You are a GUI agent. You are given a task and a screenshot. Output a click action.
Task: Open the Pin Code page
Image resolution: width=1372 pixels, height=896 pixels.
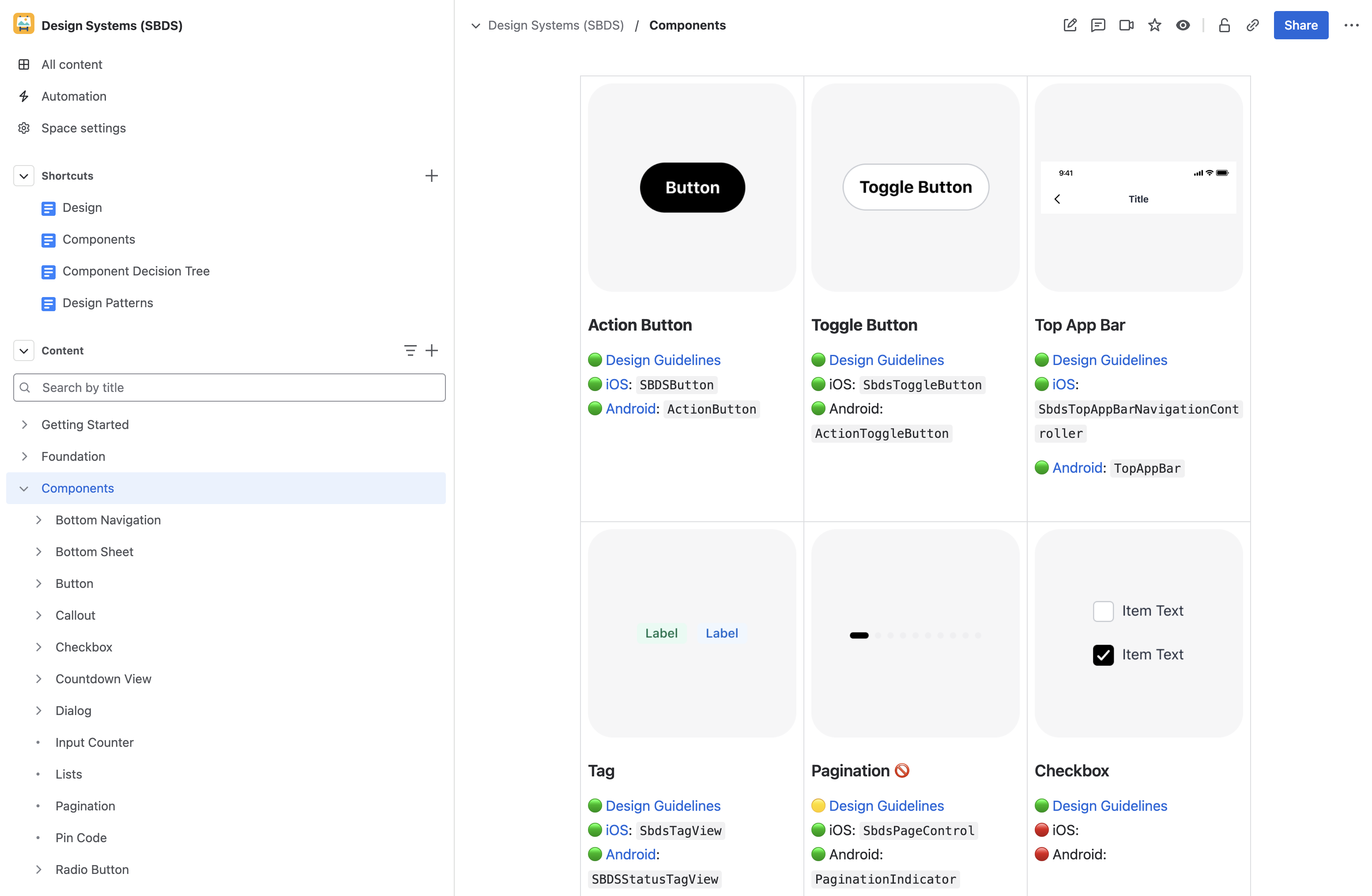click(x=81, y=837)
